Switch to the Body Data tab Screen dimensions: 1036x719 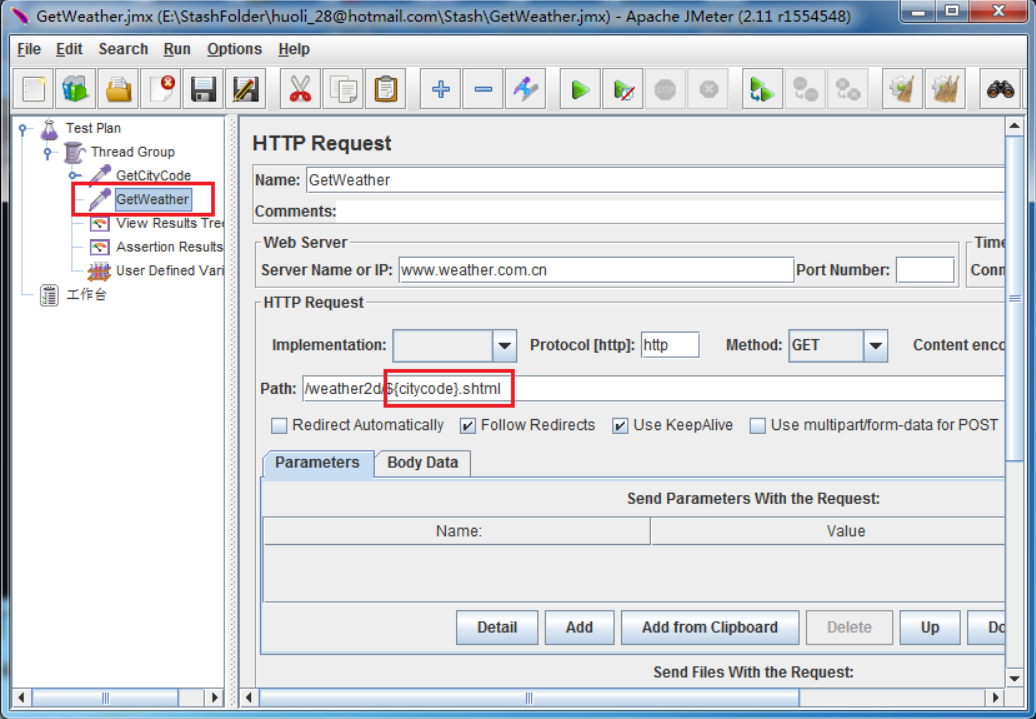coord(422,463)
